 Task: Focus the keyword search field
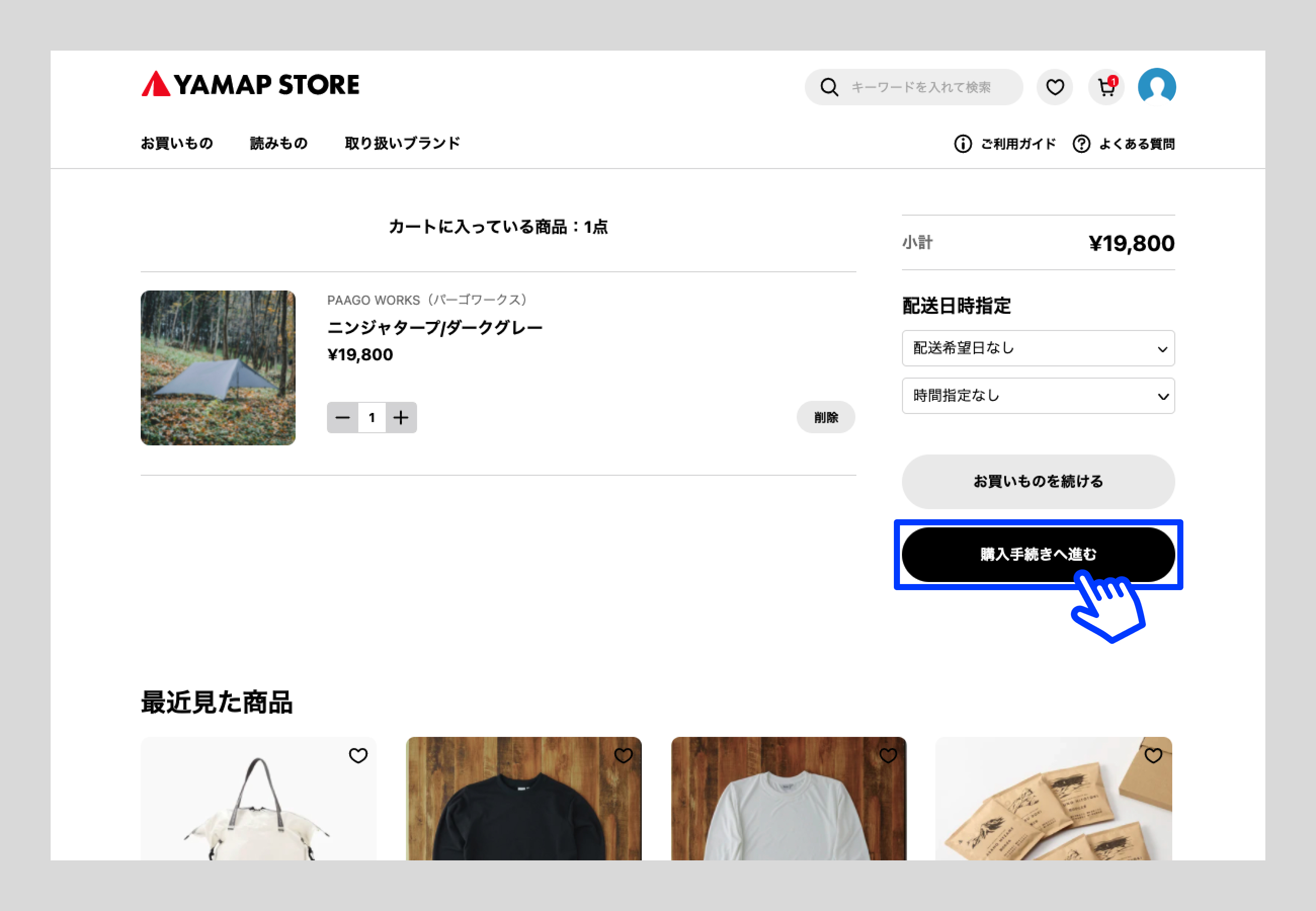click(914, 88)
